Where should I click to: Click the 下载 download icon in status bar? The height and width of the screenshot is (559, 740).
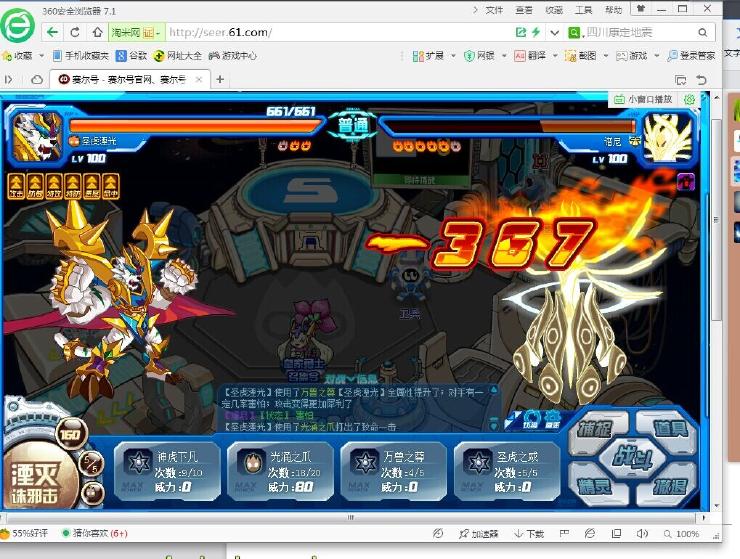[529, 534]
